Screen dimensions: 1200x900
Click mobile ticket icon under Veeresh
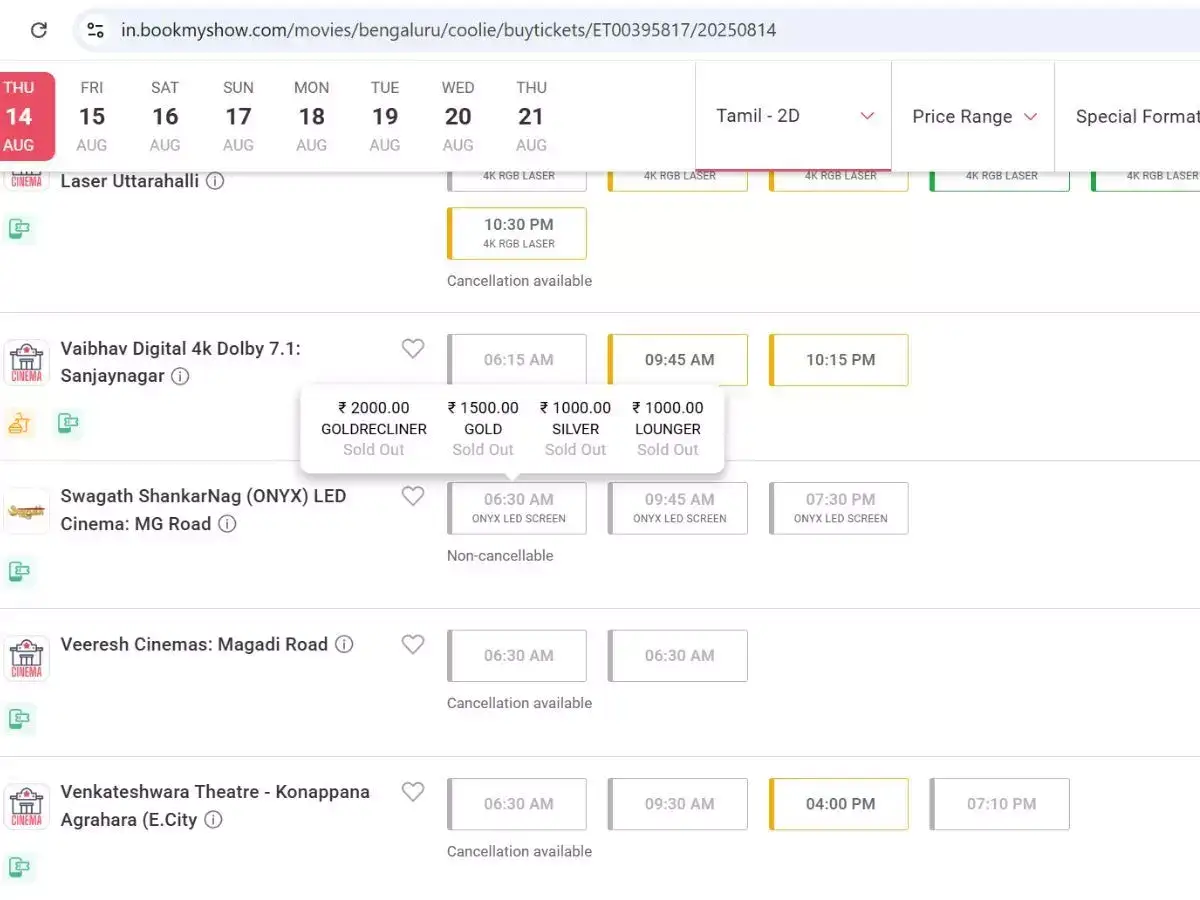19,718
